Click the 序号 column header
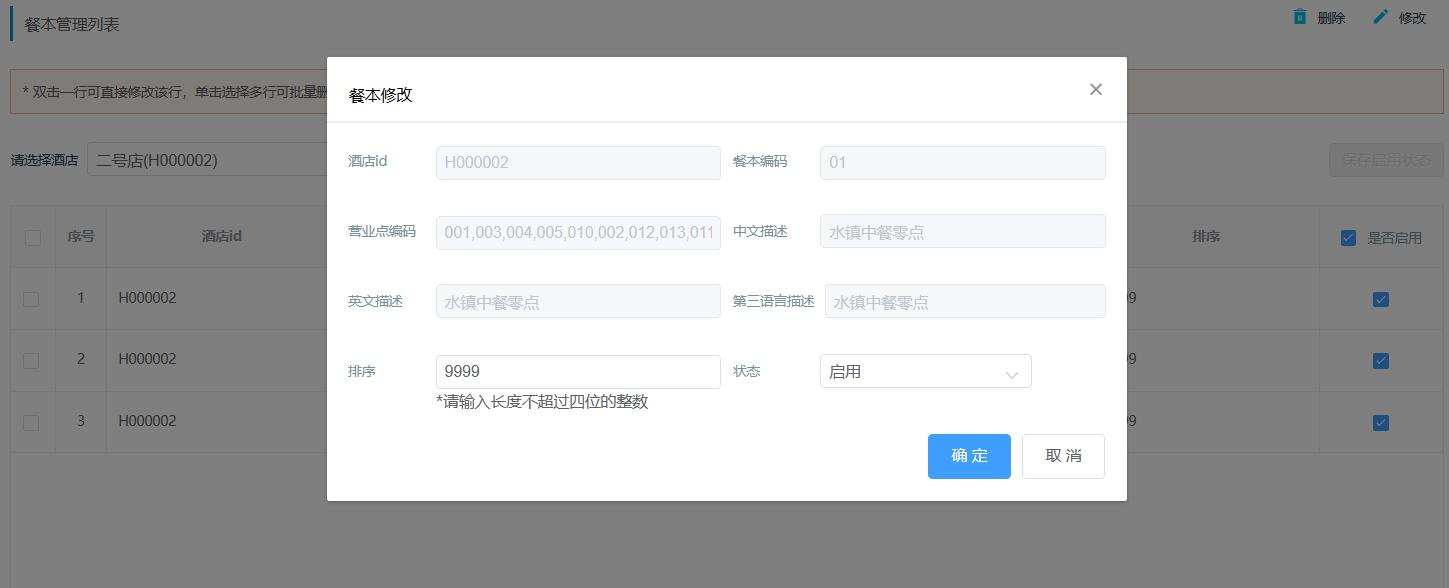This screenshot has width=1449, height=588. click(x=81, y=237)
